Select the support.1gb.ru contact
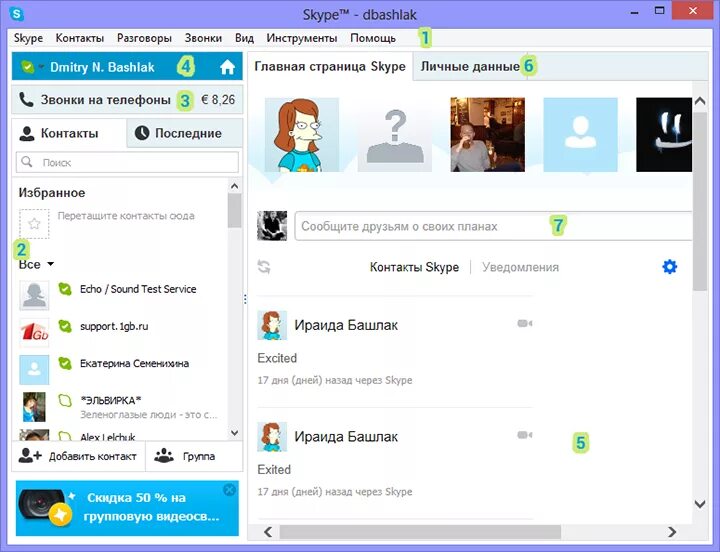The image size is (720, 552). [x=119, y=332]
